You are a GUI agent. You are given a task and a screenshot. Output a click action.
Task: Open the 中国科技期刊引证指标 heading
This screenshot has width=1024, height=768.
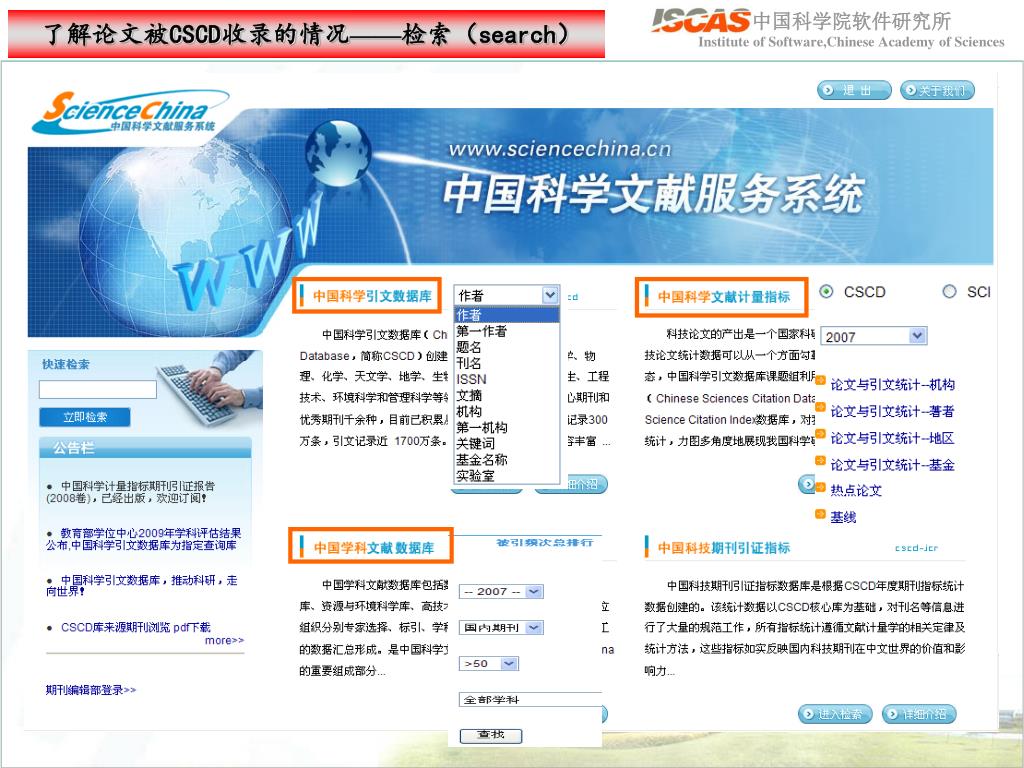pos(724,548)
